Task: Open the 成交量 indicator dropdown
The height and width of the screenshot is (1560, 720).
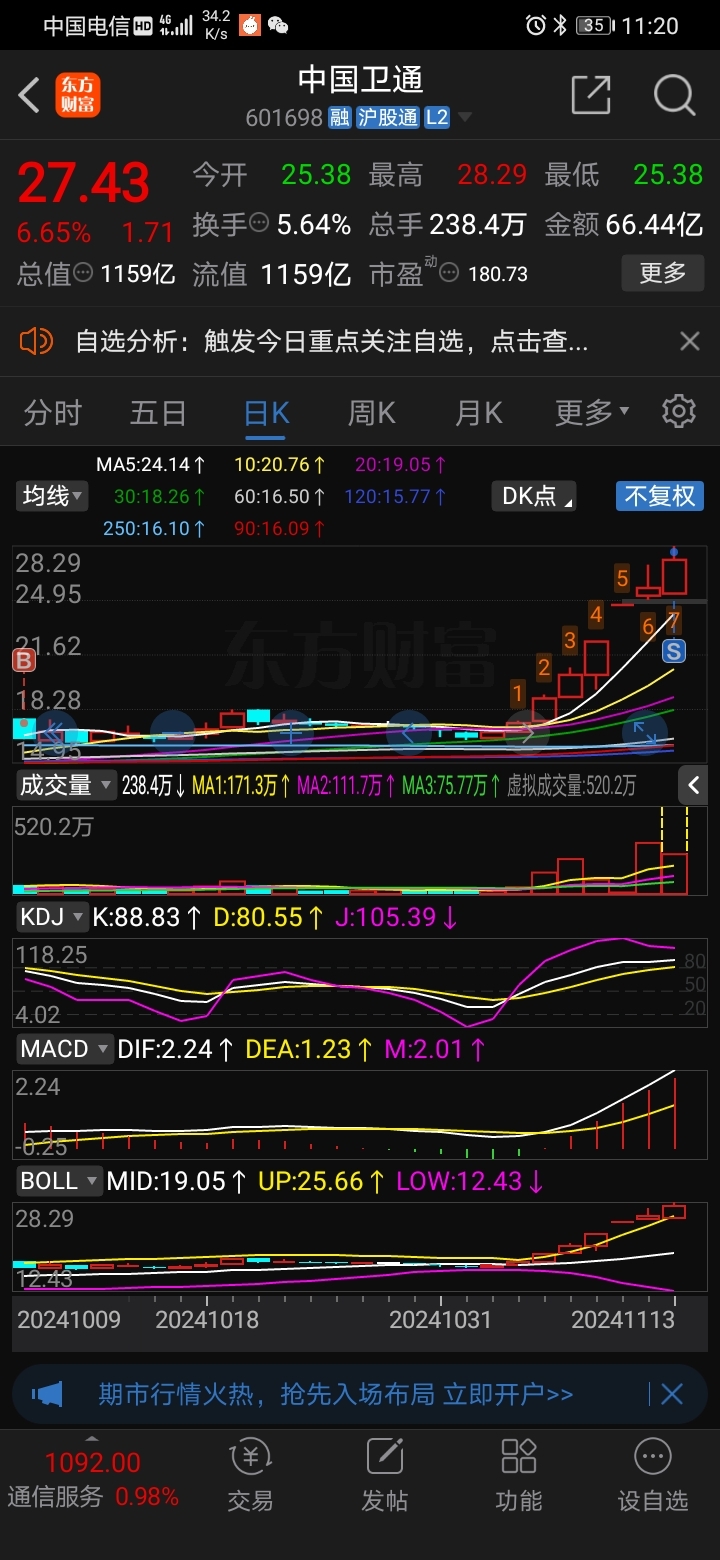Action: pyautogui.click(x=65, y=786)
